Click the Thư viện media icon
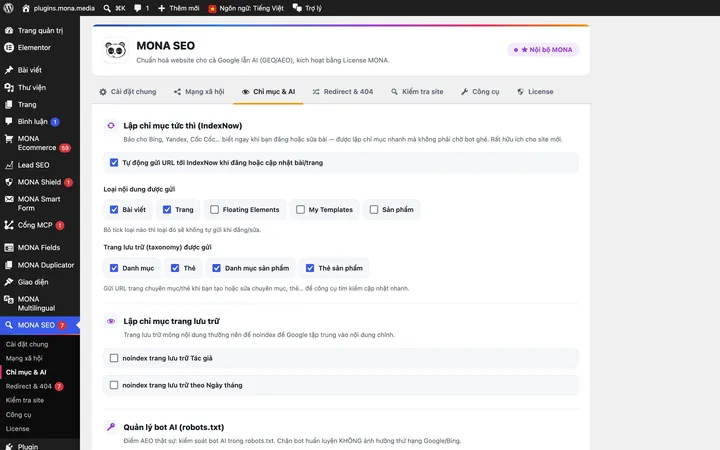This screenshot has width=720, height=450. pyautogui.click(x=9, y=87)
